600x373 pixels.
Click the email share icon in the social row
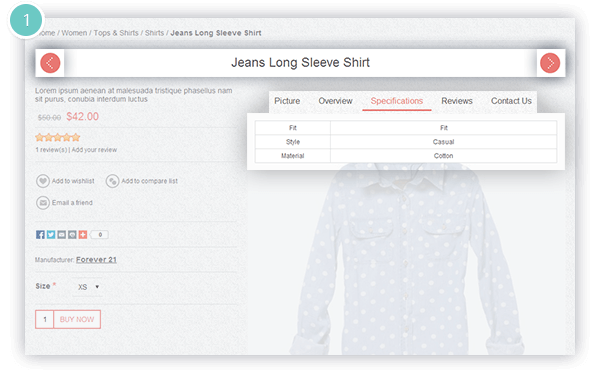[62, 235]
